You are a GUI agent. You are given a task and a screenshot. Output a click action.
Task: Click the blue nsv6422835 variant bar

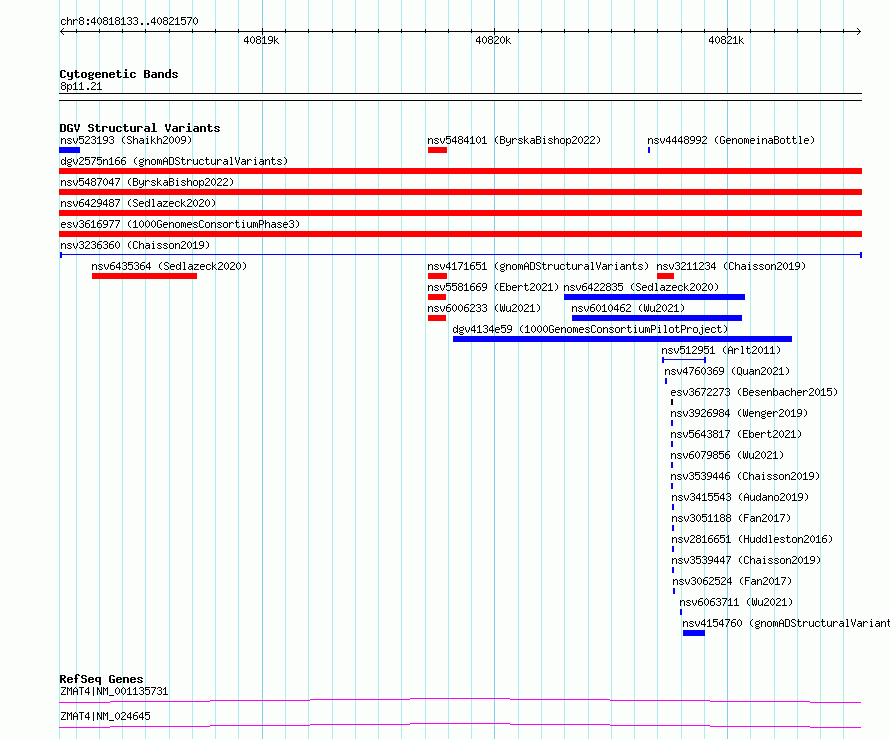click(x=654, y=297)
